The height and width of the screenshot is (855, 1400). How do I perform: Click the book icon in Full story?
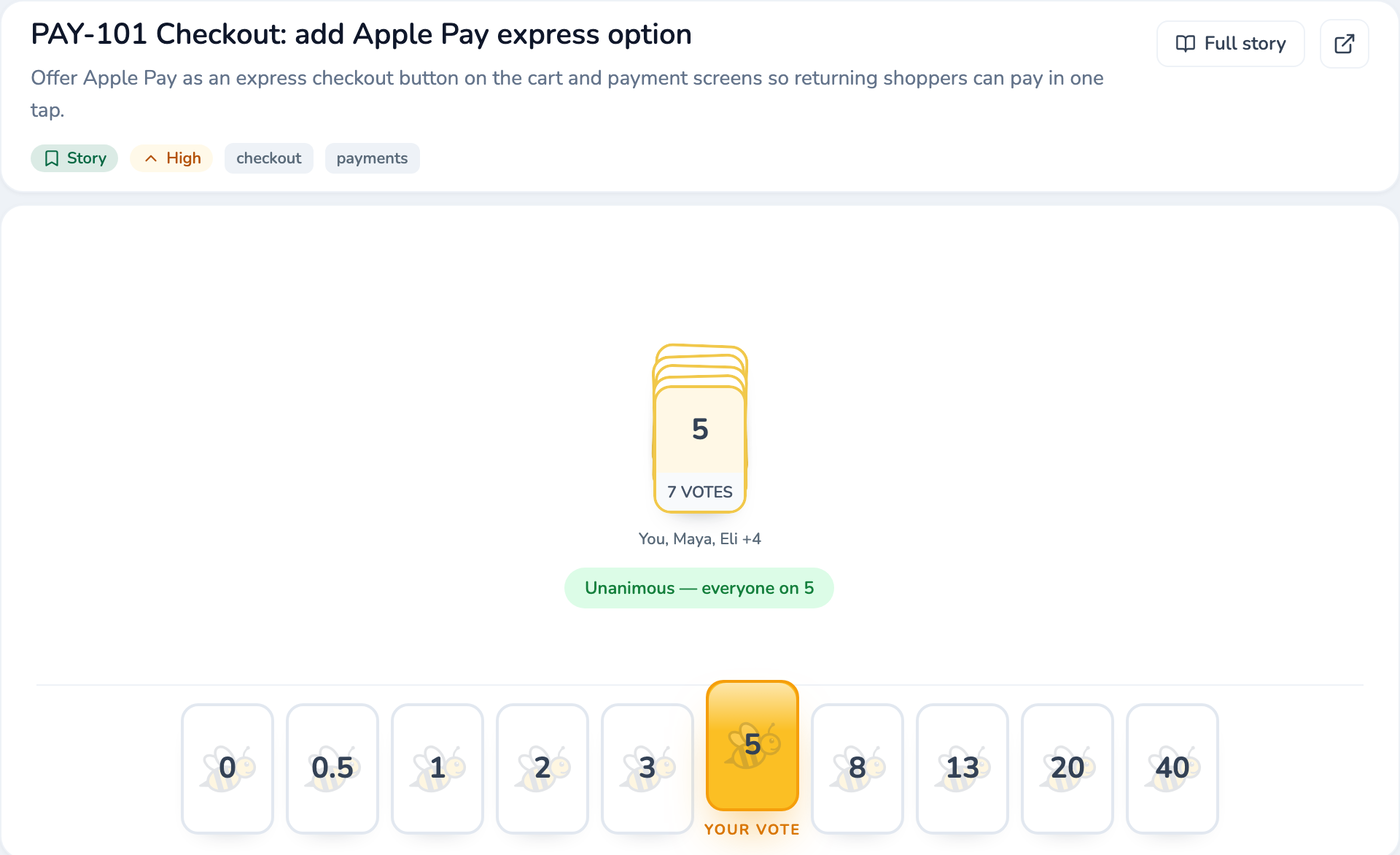(x=1185, y=44)
